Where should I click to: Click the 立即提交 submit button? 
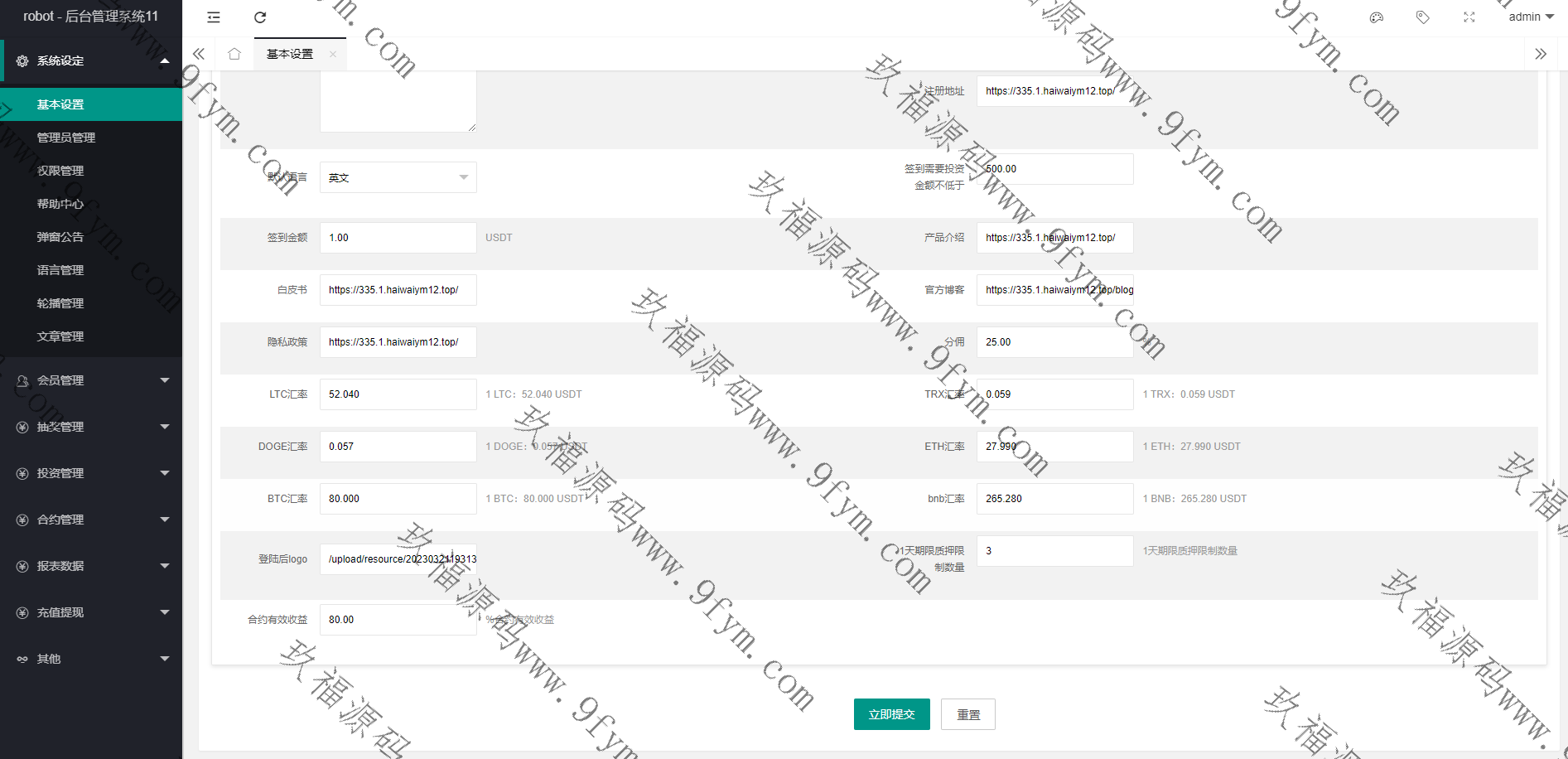coord(891,714)
